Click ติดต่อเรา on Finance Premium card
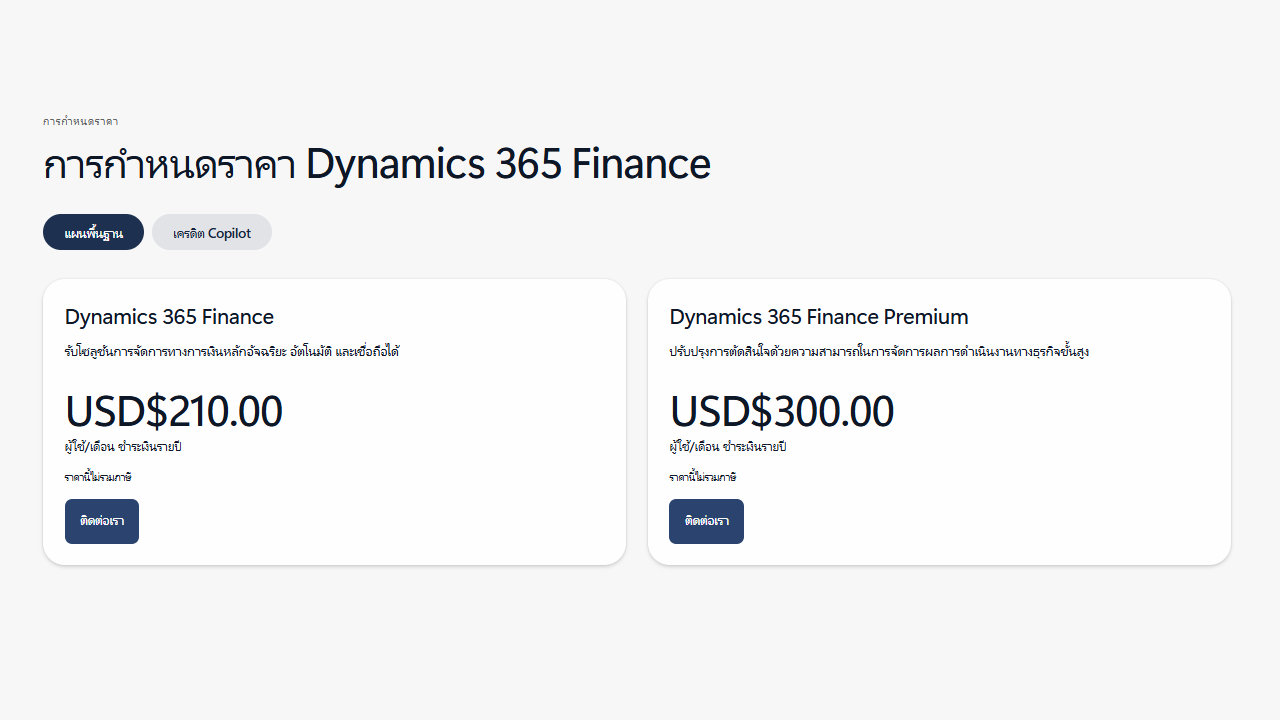This screenshot has height=720, width=1280. [706, 521]
